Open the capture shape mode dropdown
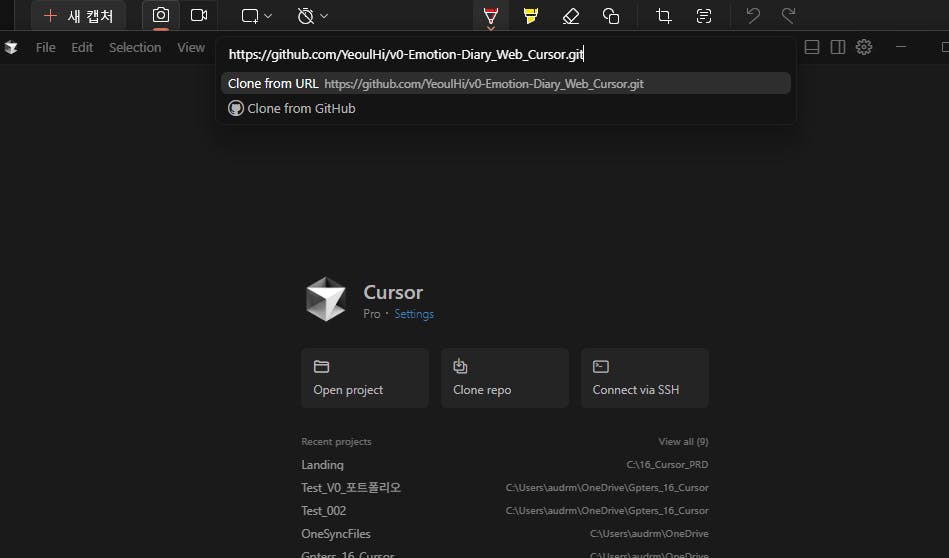Image resolution: width=949 pixels, height=558 pixels. pyautogui.click(x=256, y=16)
